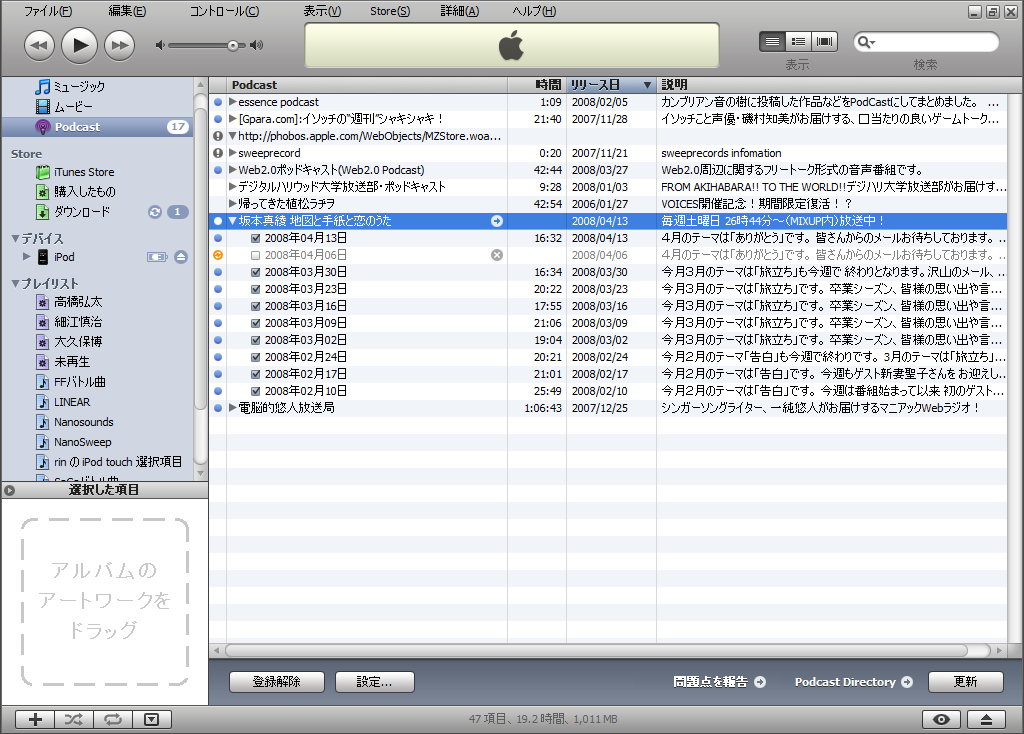Adjust the volume slider knob
This screenshot has height=734, width=1024.
pyautogui.click(x=232, y=45)
